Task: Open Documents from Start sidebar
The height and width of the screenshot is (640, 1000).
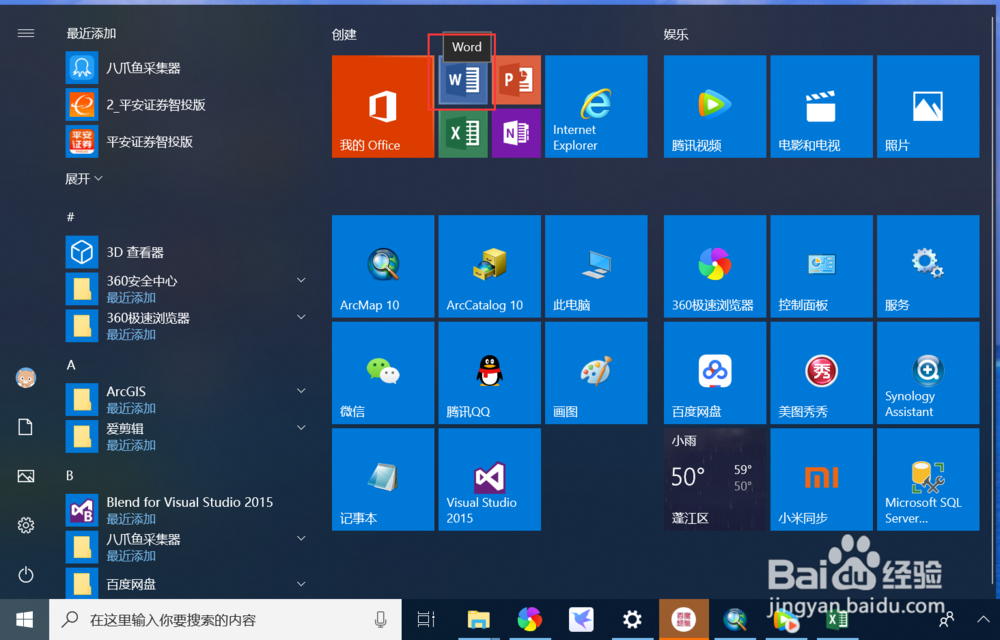Action: 26,426
